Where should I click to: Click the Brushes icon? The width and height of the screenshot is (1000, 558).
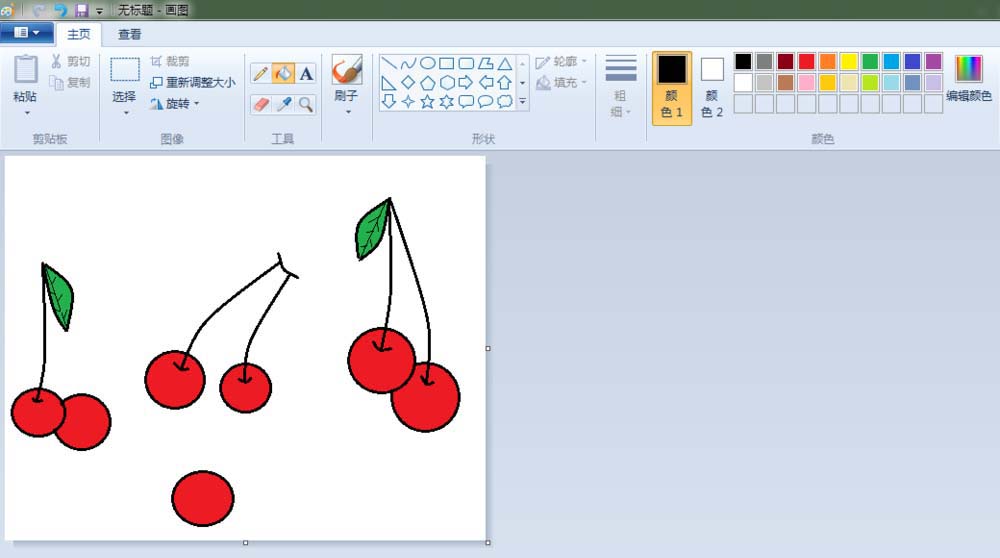click(347, 70)
